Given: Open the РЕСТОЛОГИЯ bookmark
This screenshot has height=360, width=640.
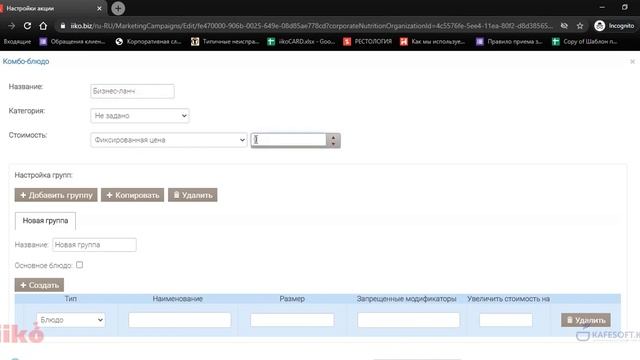Looking at the screenshot, I should [368, 41].
